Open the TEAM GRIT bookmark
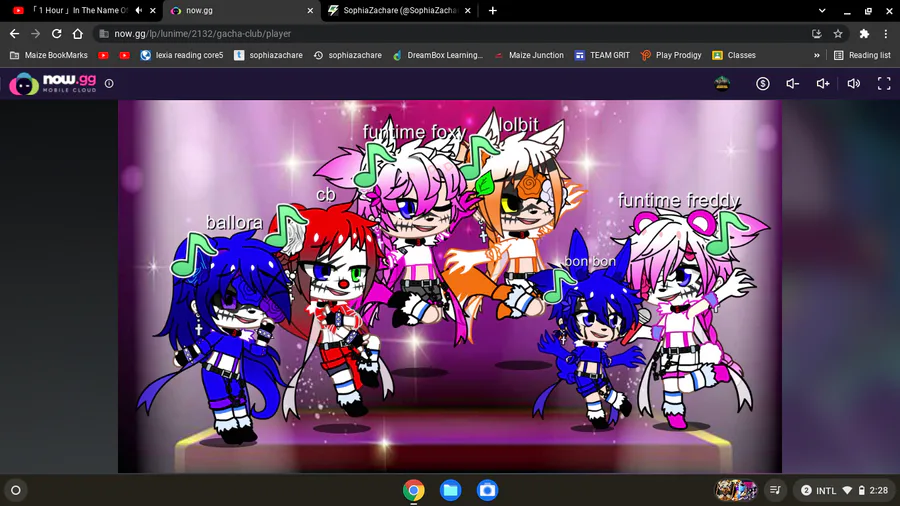Viewport: 900px width, 506px height. (602, 55)
